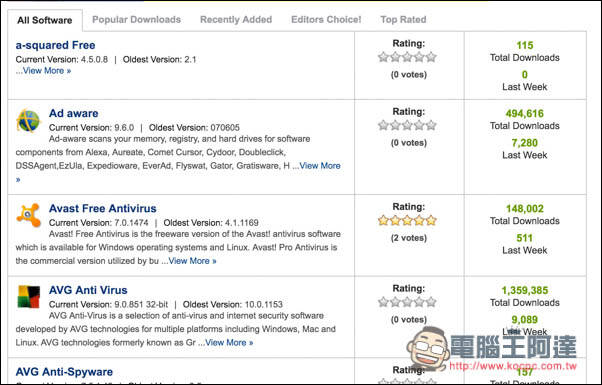Open the Ad aware title link
Viewport: 602px width, 385px height.
(73, 114)
